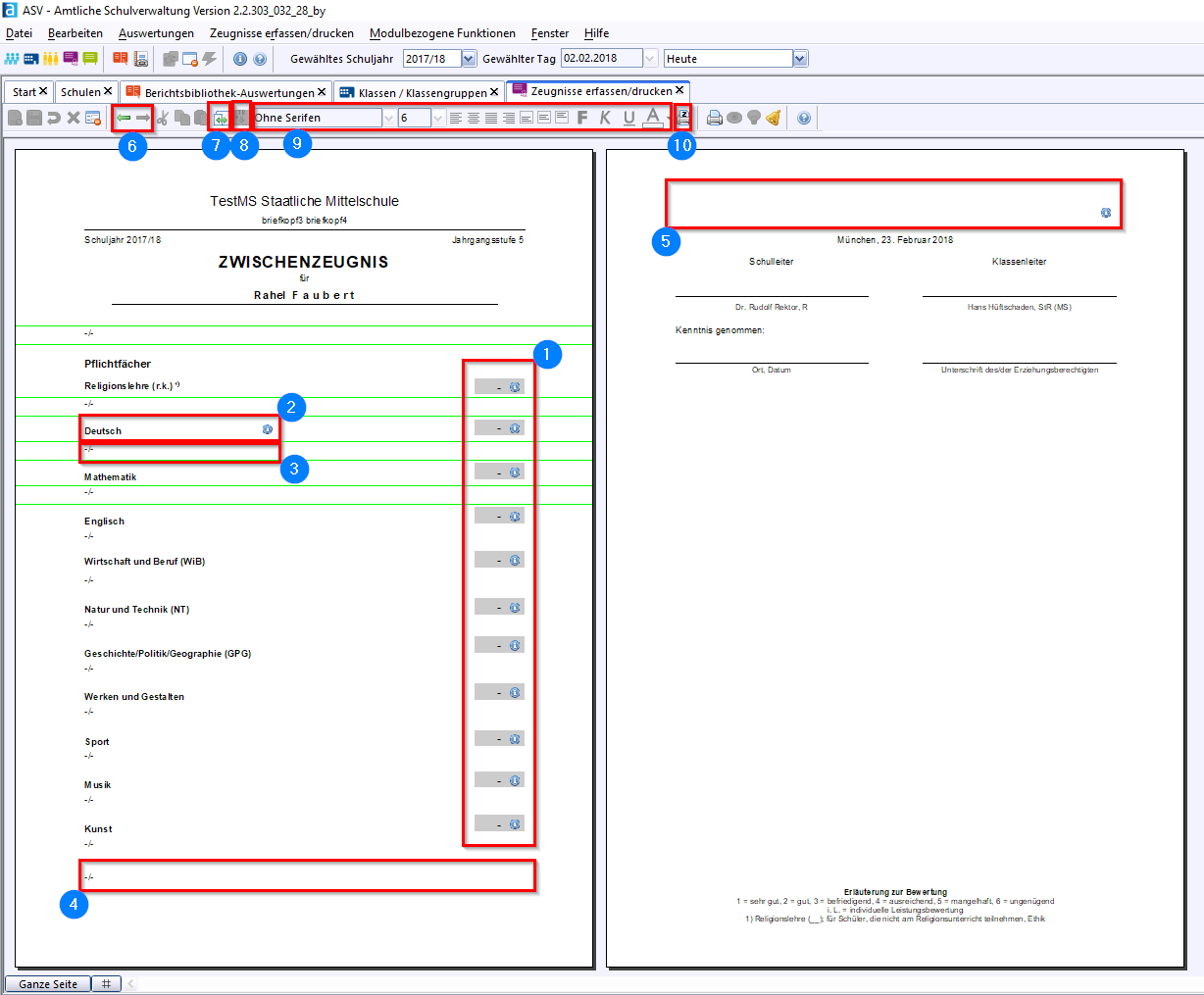Image resolution: width=1204 pixels, height=995 pixels.
Task: Click the info icon in Religionslehre grade field
Action: point(515,386)
